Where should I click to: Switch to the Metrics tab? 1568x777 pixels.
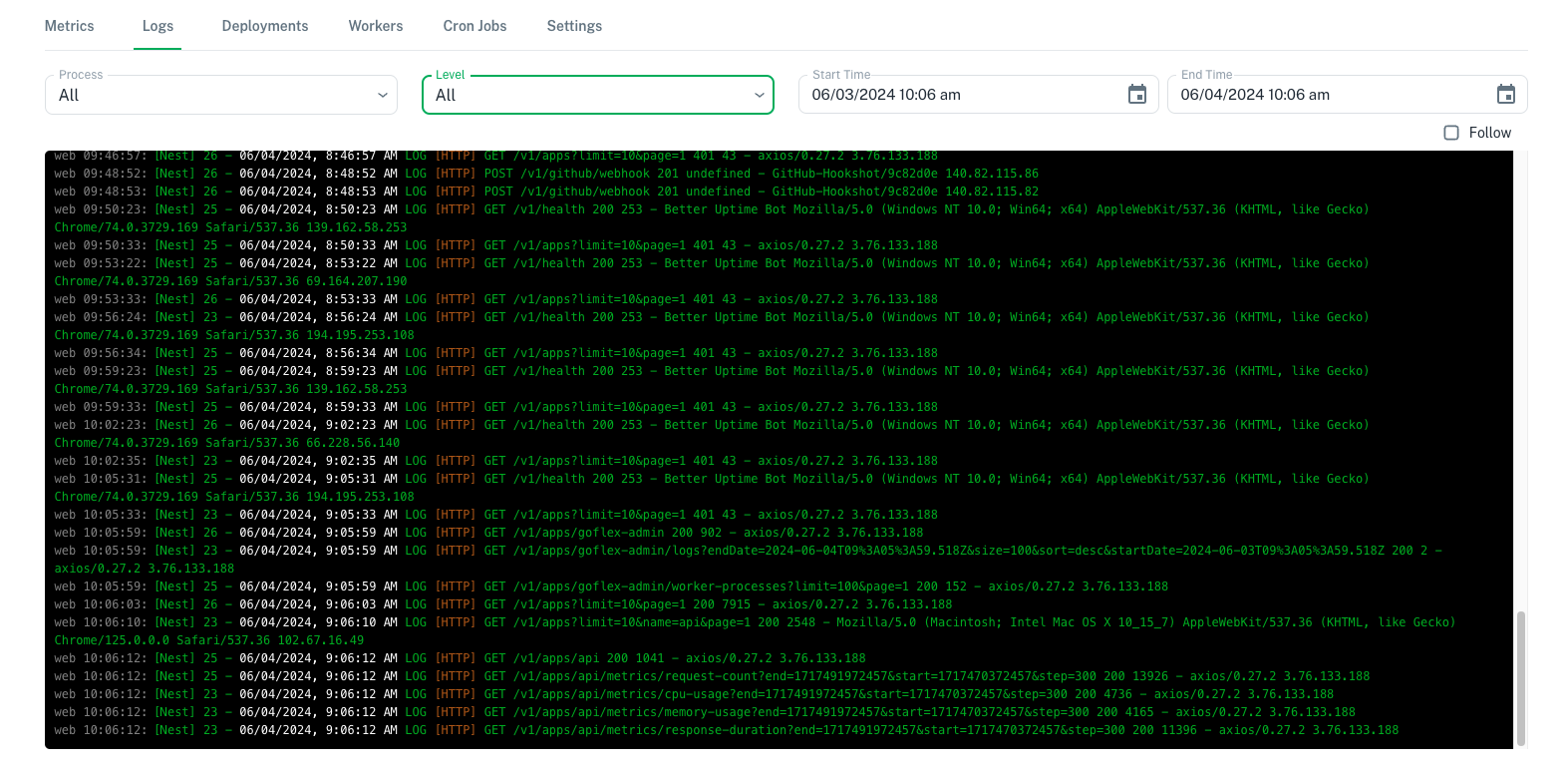pos(70,26)
